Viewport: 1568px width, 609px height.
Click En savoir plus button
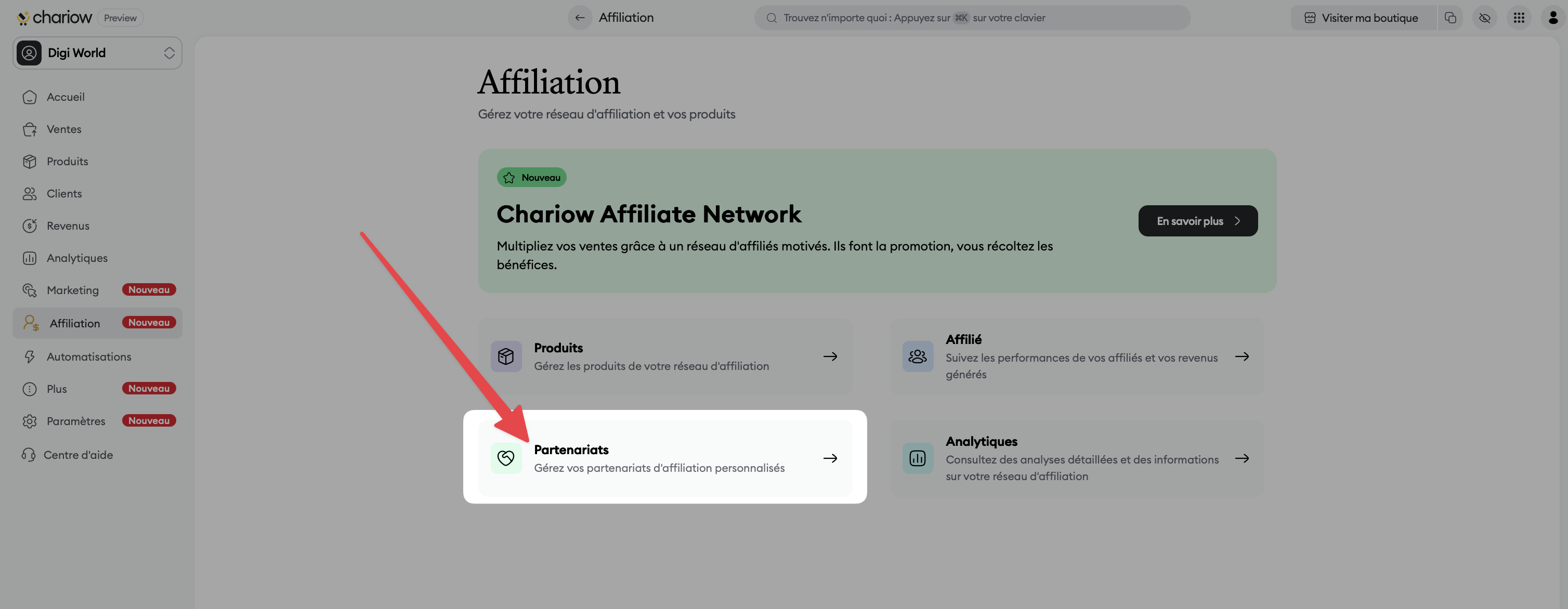coord(1197,221)
